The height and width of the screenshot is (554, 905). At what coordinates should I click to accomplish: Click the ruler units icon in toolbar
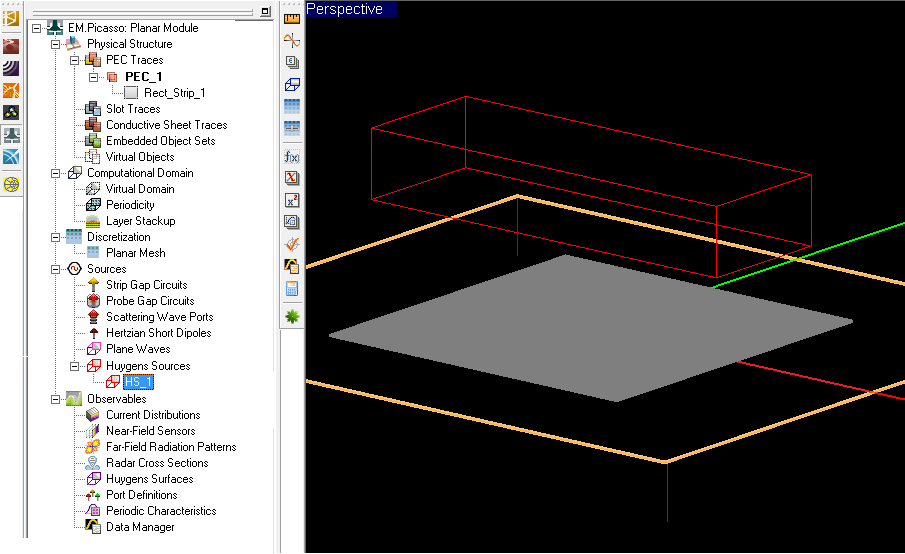pos(292,18)
